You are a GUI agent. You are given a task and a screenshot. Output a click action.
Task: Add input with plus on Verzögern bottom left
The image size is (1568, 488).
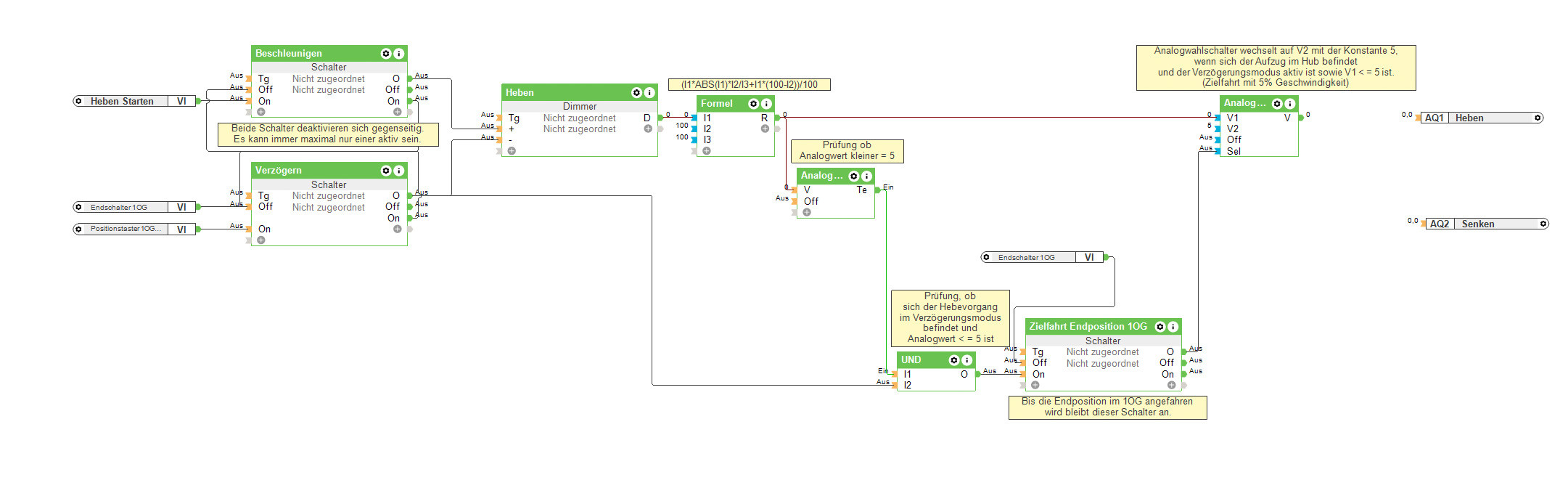pos(261,240)
